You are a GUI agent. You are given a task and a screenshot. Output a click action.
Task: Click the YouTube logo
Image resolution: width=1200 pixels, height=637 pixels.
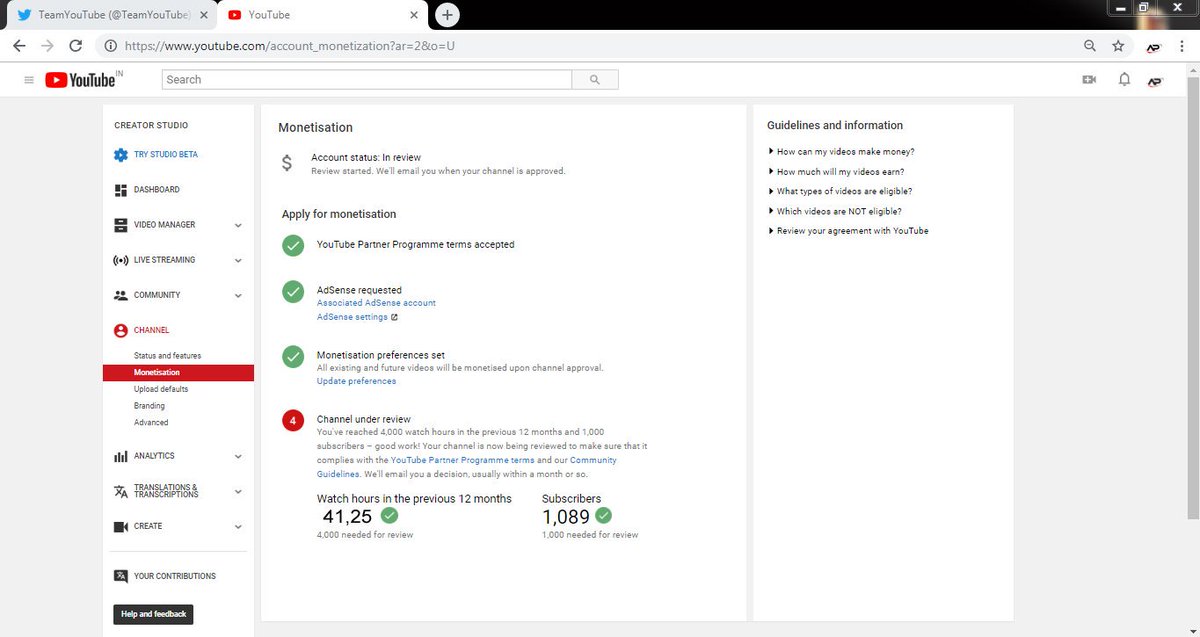pos(80,80)
